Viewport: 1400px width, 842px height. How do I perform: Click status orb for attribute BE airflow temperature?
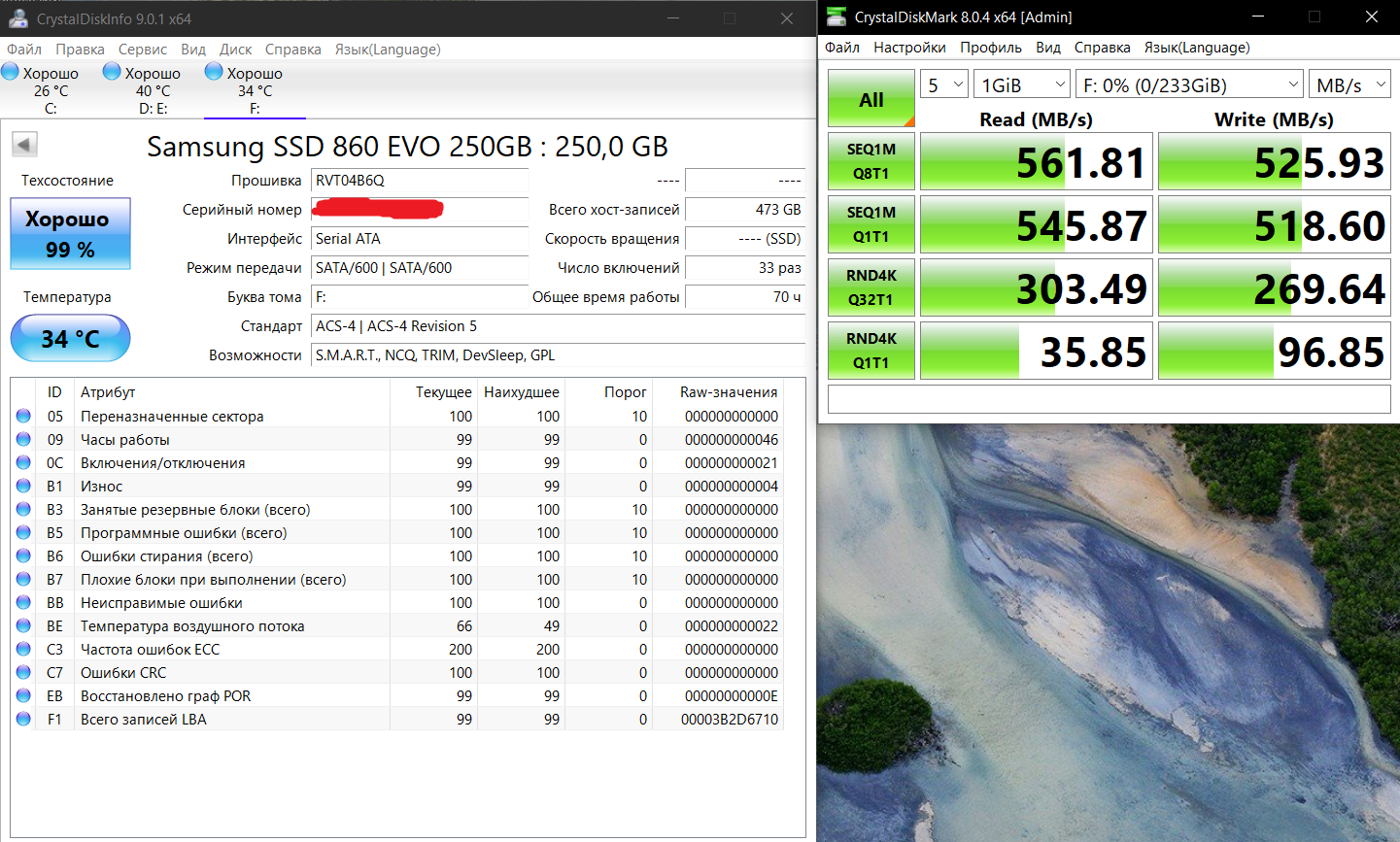pos(23,625)
